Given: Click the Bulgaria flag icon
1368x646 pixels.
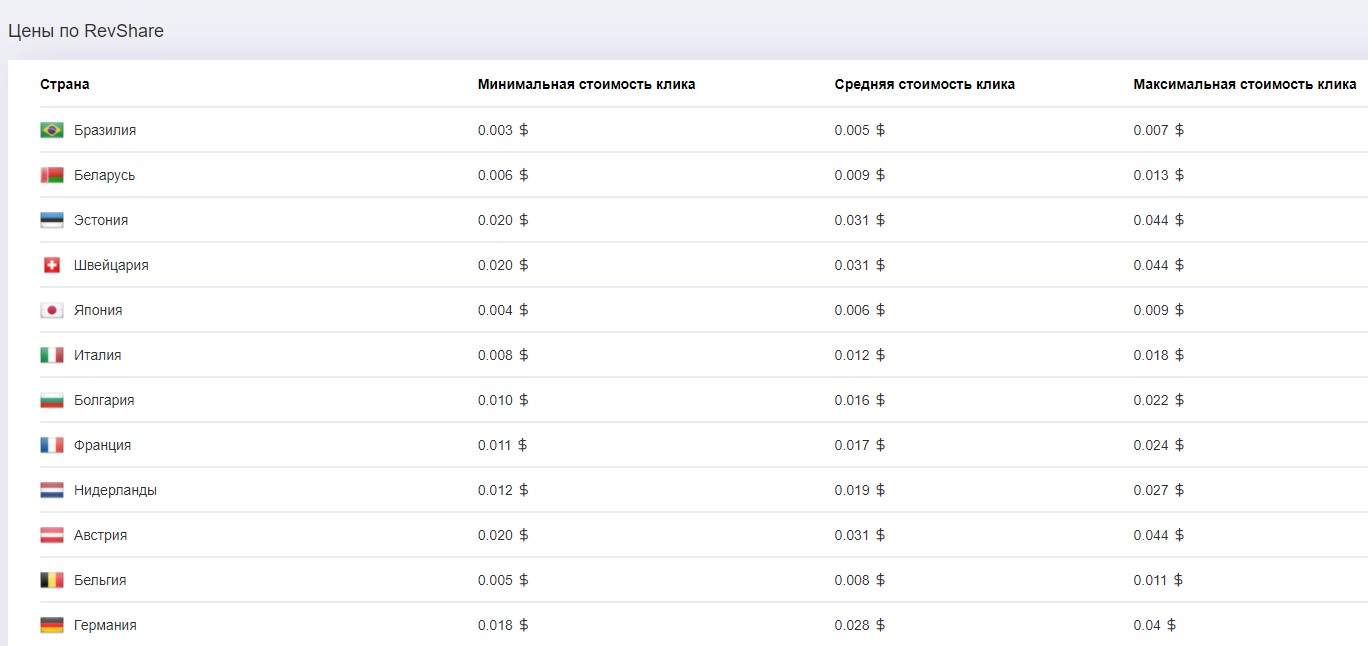Looking at the screenshot, I should point(52,400).
